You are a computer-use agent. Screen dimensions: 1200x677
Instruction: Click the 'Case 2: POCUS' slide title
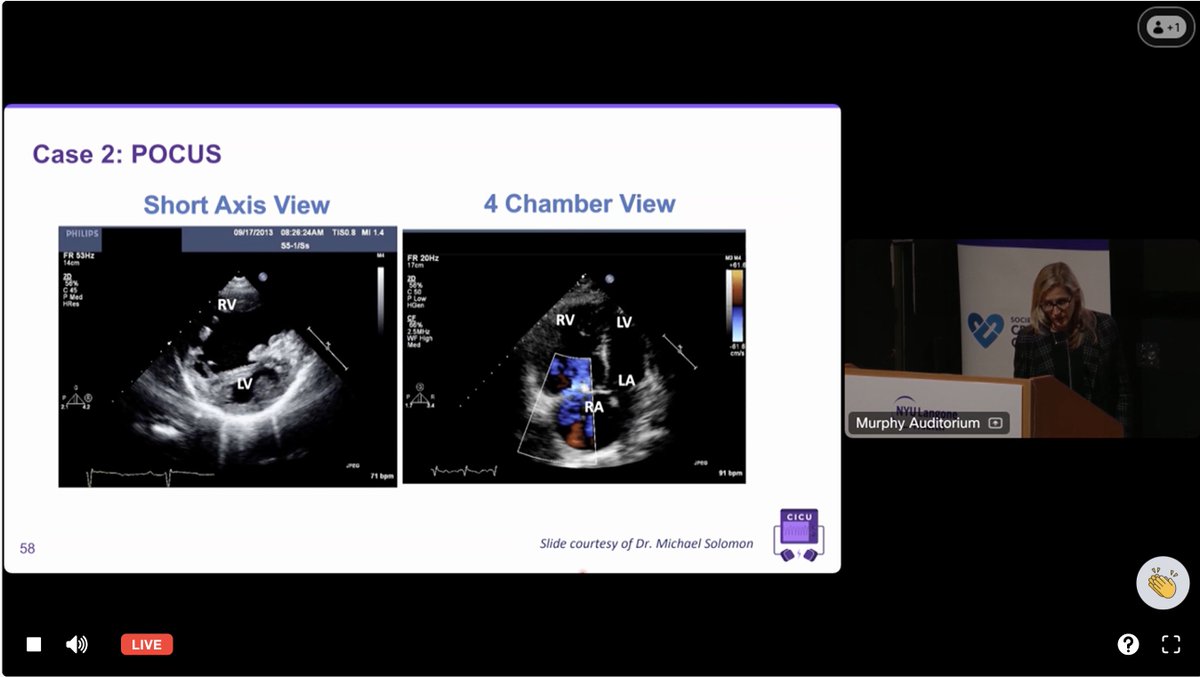[x=127, y=154]
